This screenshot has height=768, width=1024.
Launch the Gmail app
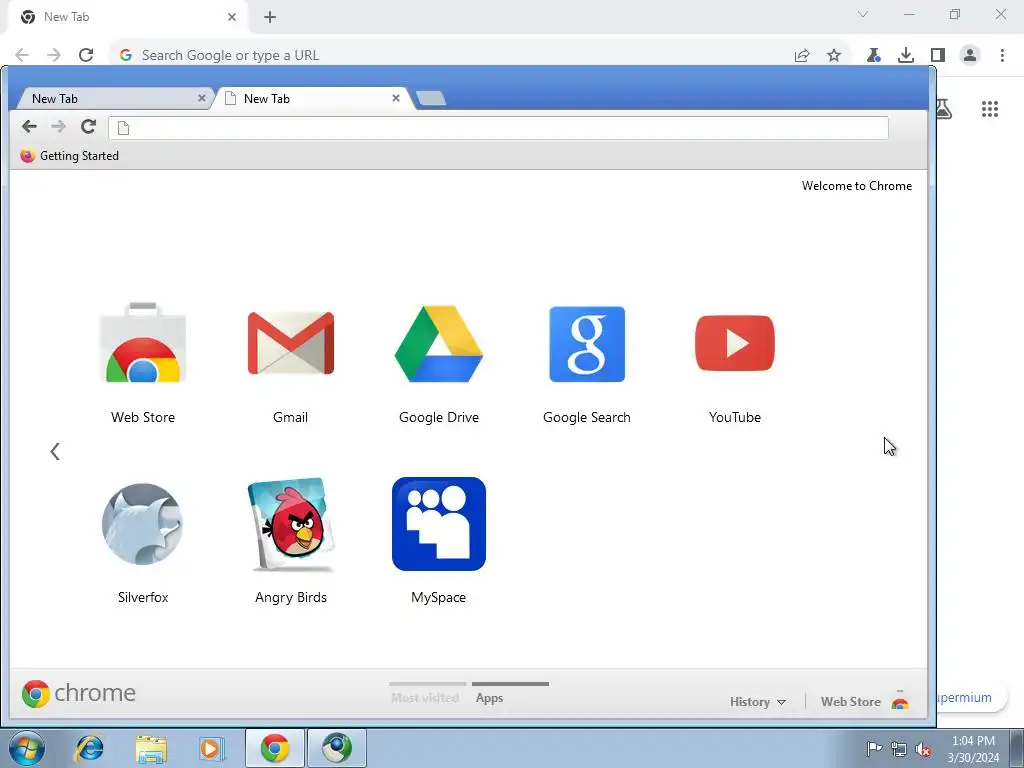pos(291,344)
